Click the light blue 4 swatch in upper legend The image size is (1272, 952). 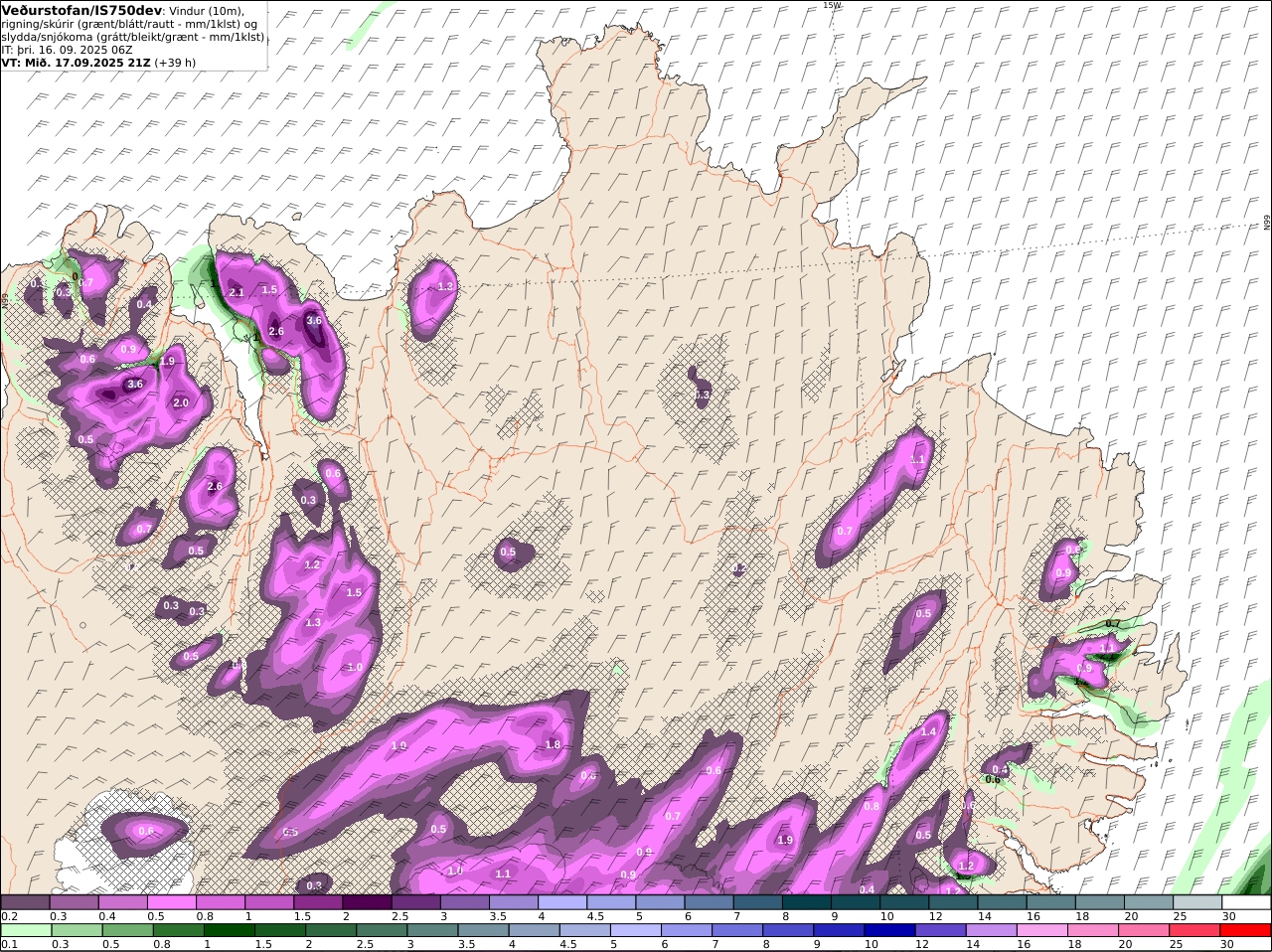562,902
